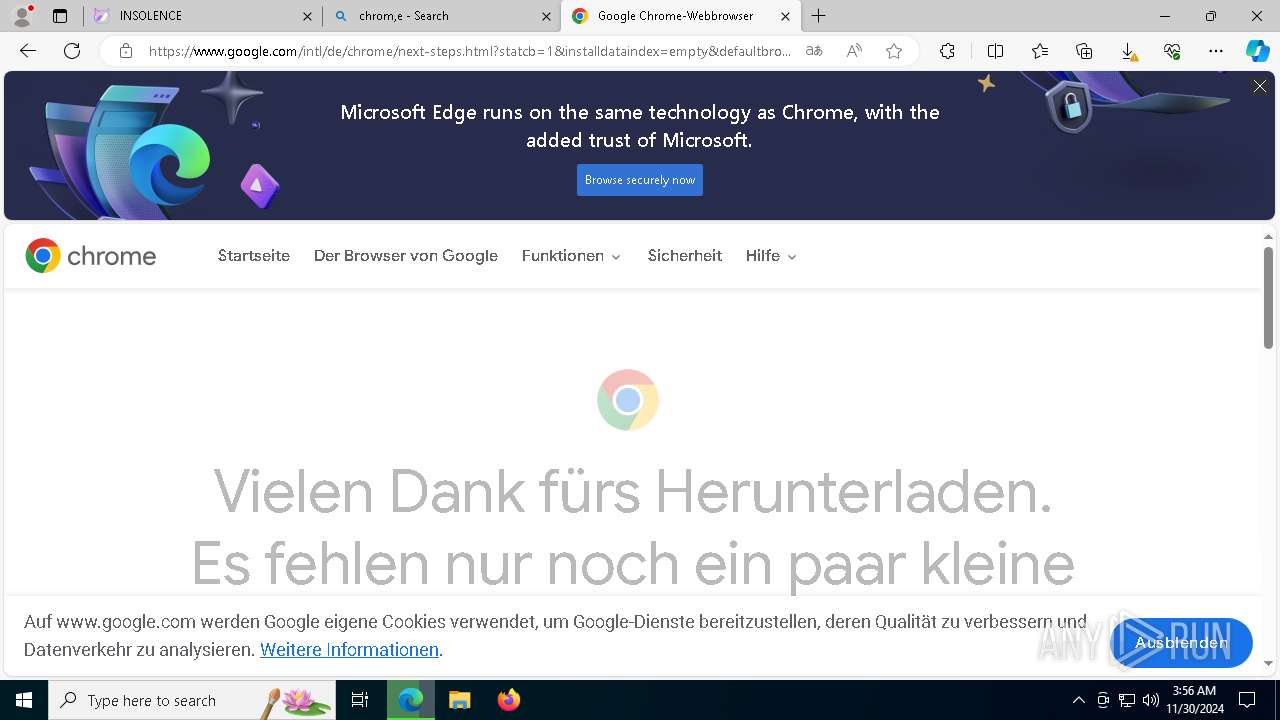The width and height of the screenshot is (1280, 720).
Task: Open Settings and more ellipsis menu
Action: [1216, 51]
